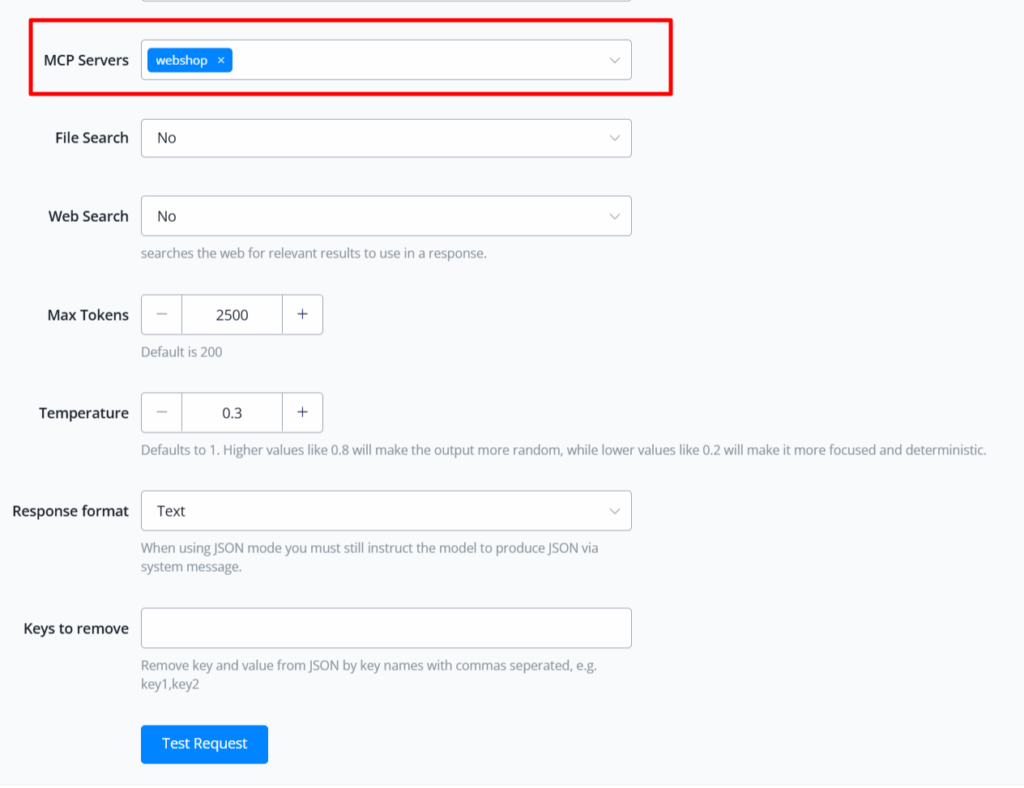The width and height of the screenshot is (1024, 788).
Task: Raise Temperature using the plus button
Action: [302, 413]
